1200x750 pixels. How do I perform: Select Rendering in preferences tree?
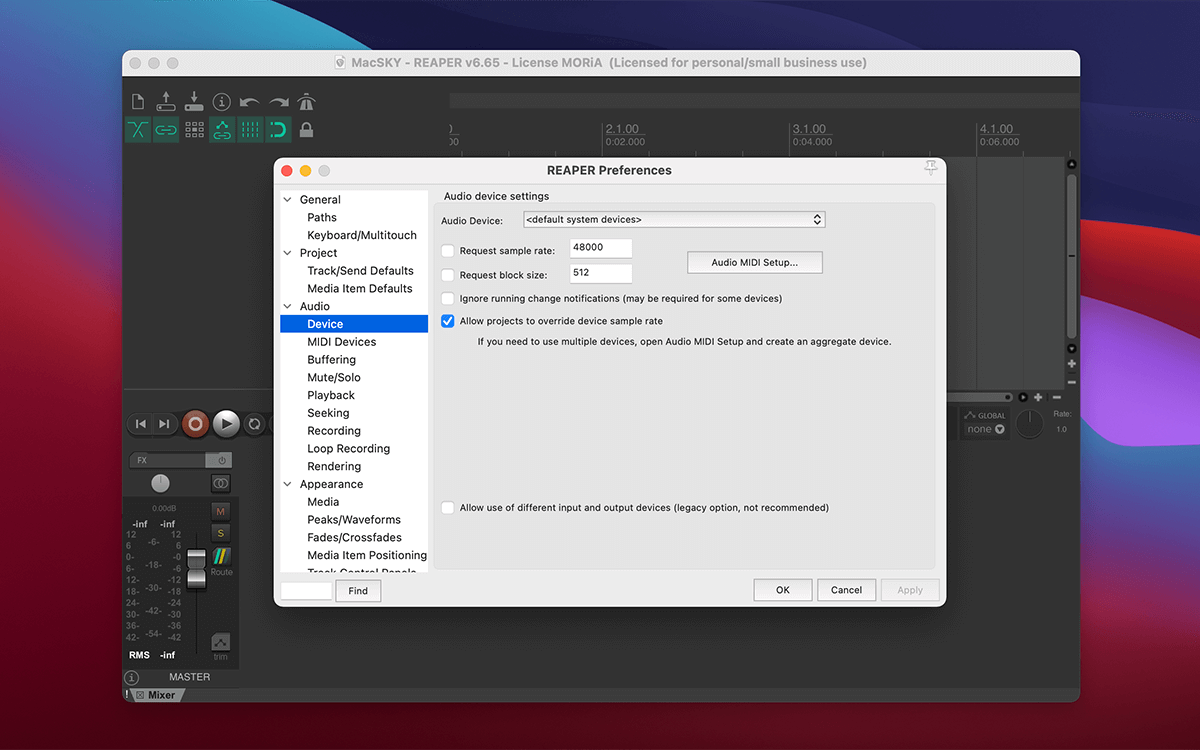pos(334,466)
